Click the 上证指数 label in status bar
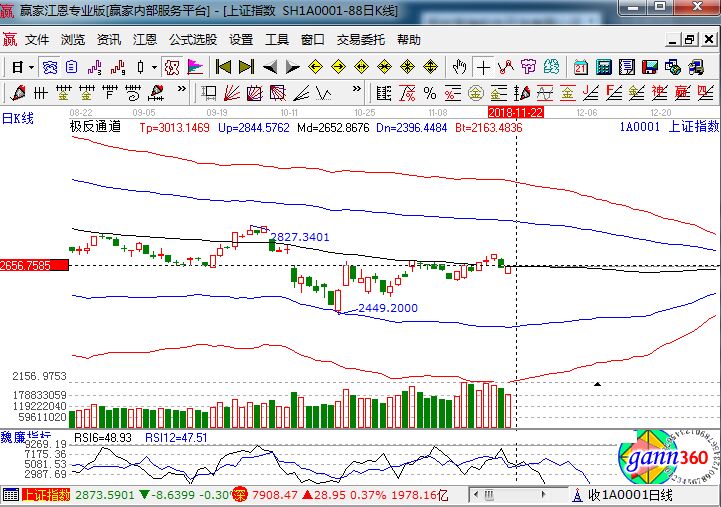This screenshot has height=507, width=721. (x=46, y=495)
